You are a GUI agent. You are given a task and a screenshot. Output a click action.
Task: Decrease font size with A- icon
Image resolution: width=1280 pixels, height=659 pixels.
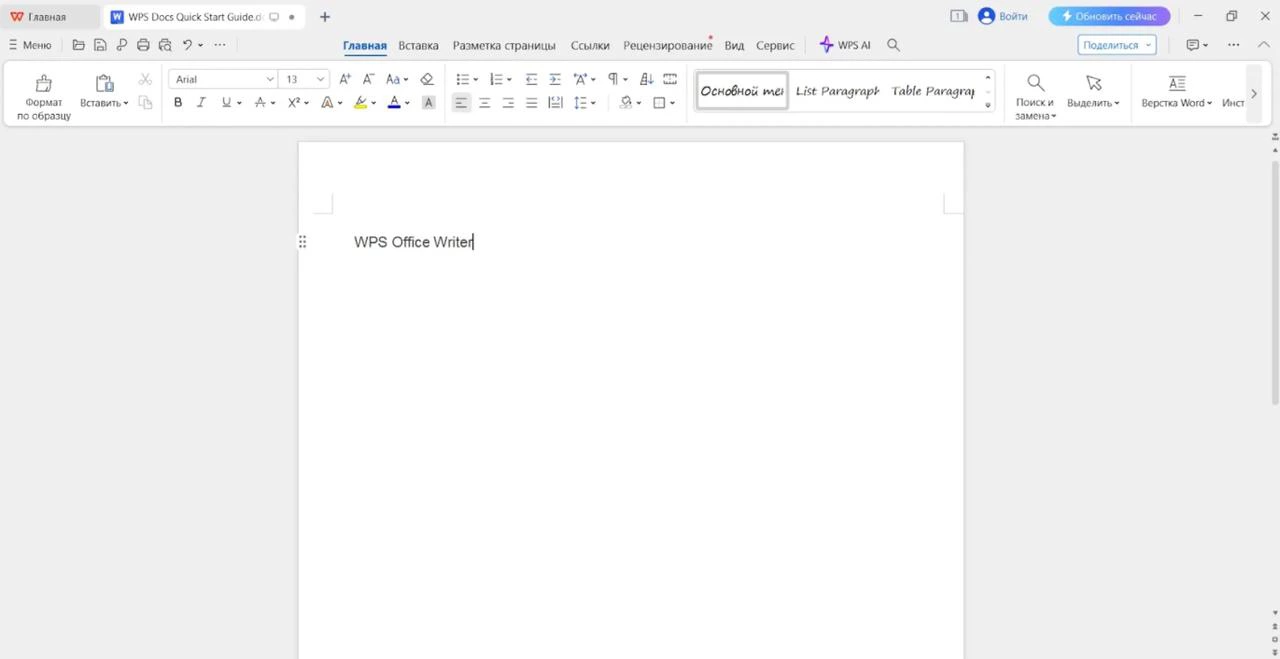tap(368, 79)
